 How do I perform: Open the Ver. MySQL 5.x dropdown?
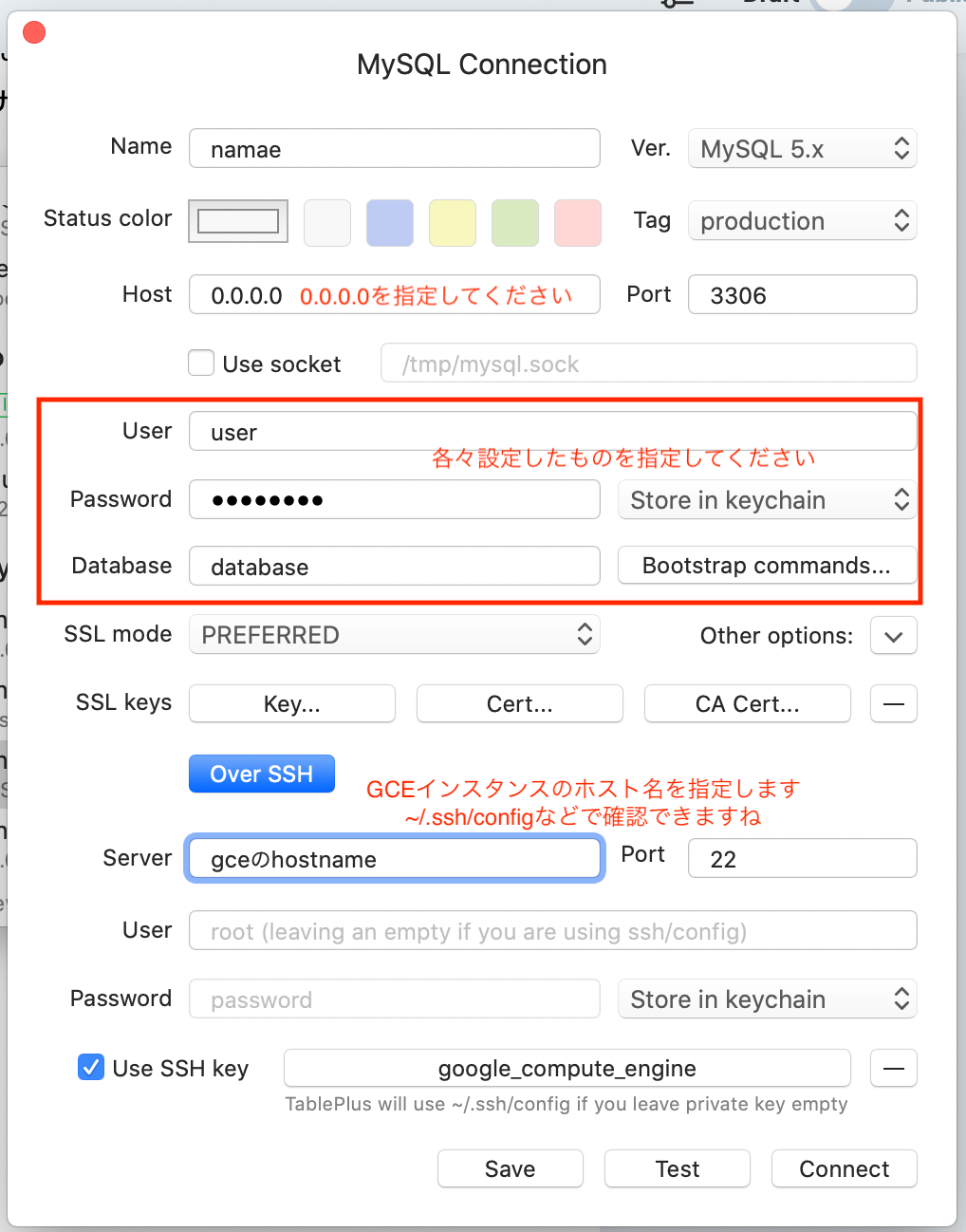click(x=802, y=149)
